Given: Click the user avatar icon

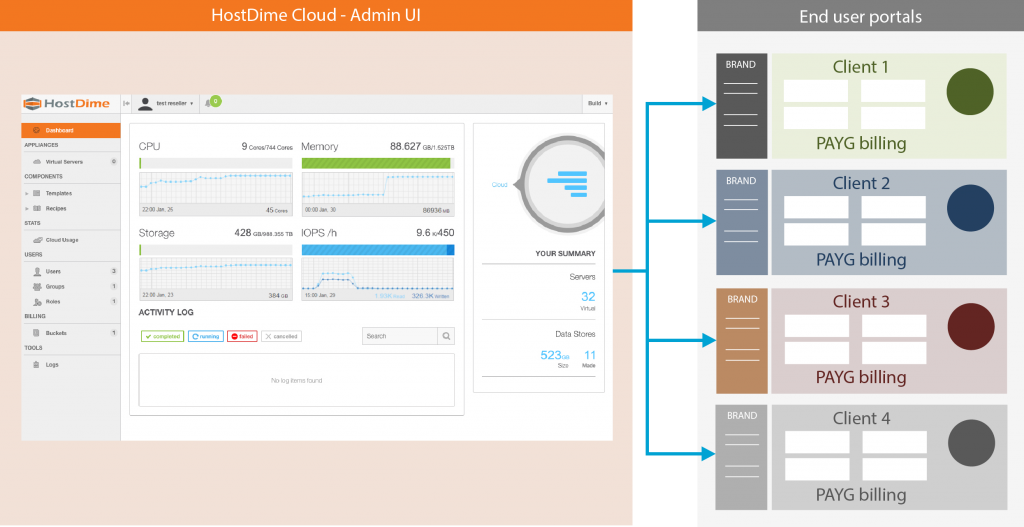Looking at the screenshot, I should [x=145, y=103].
